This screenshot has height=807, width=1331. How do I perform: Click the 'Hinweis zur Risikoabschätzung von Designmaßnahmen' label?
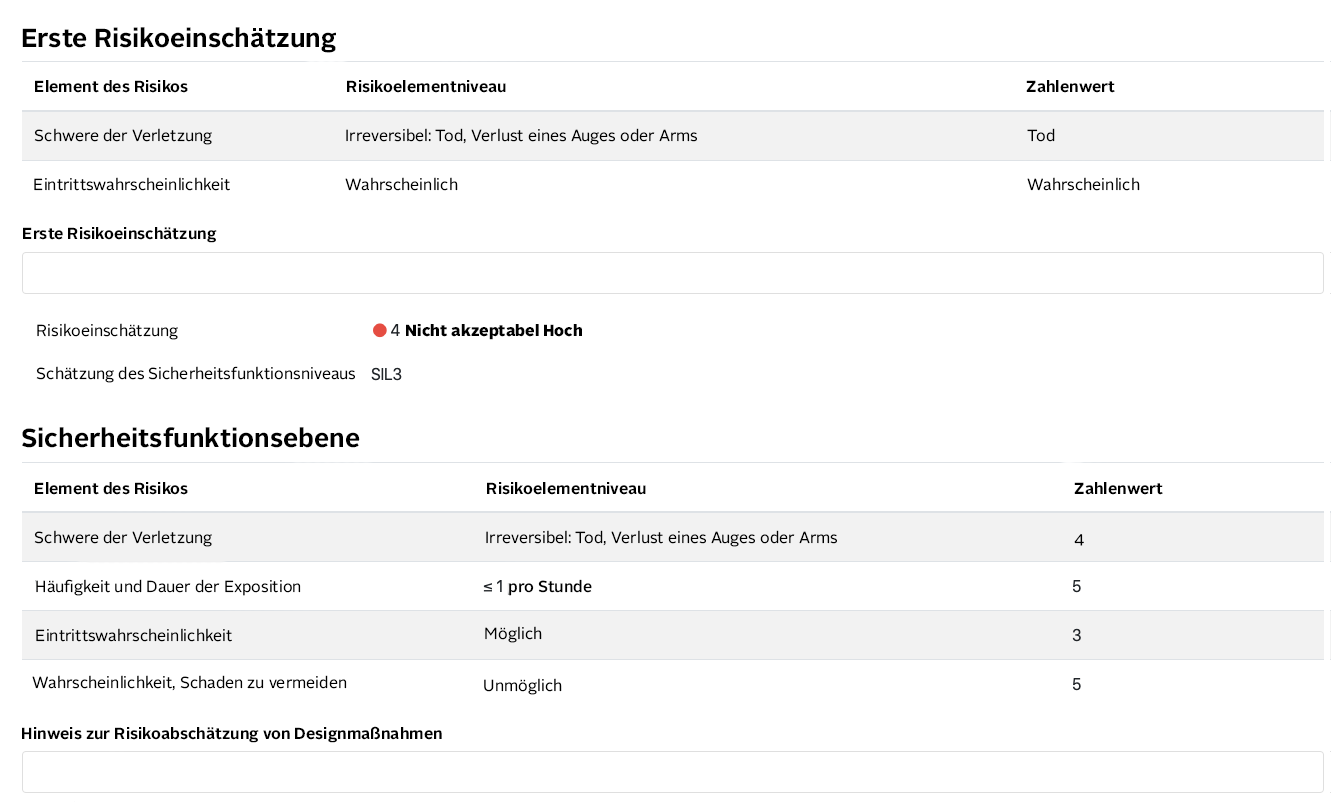click(231, 734)
